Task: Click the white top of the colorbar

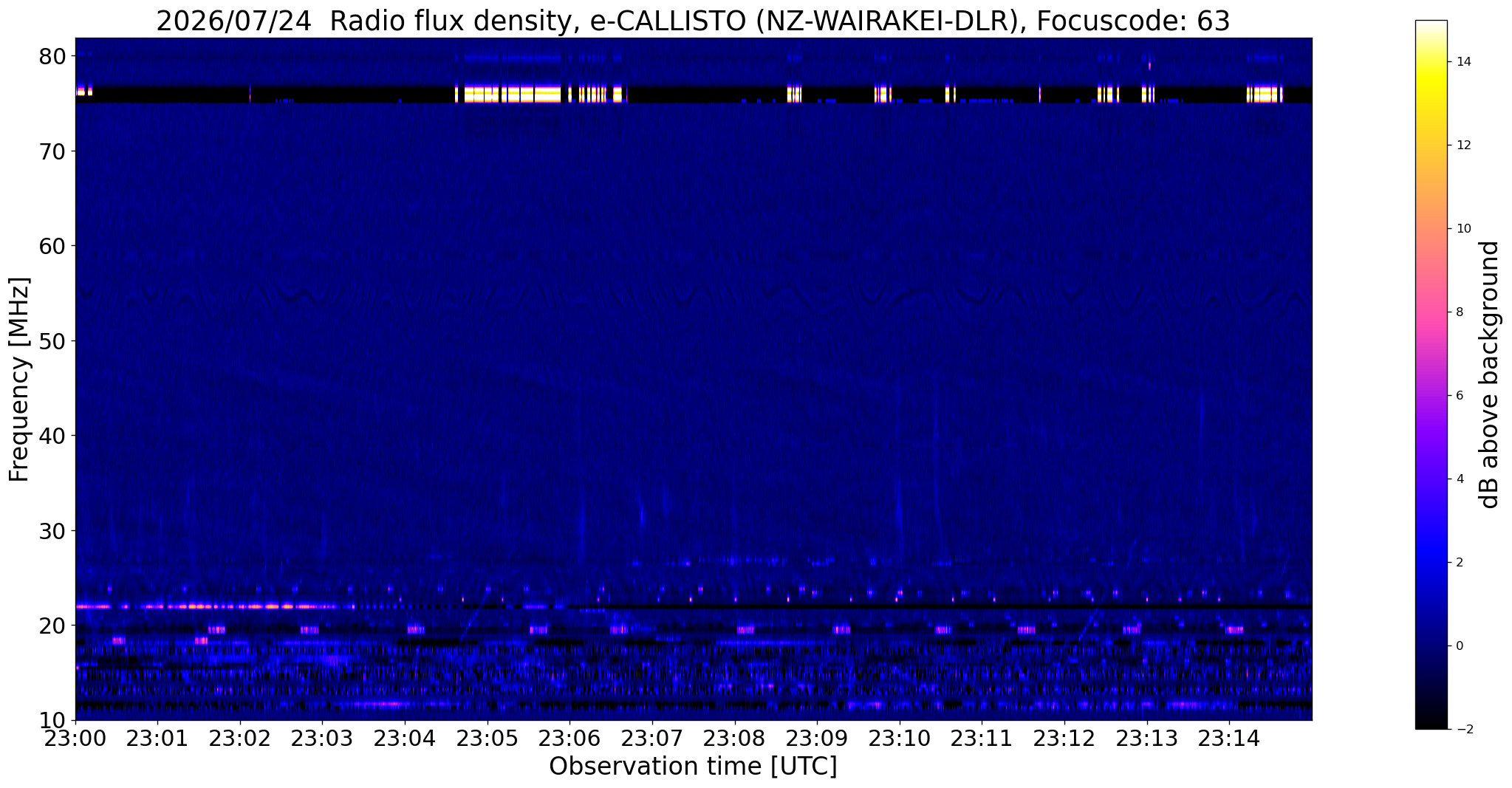Action: click(1431, 24)
